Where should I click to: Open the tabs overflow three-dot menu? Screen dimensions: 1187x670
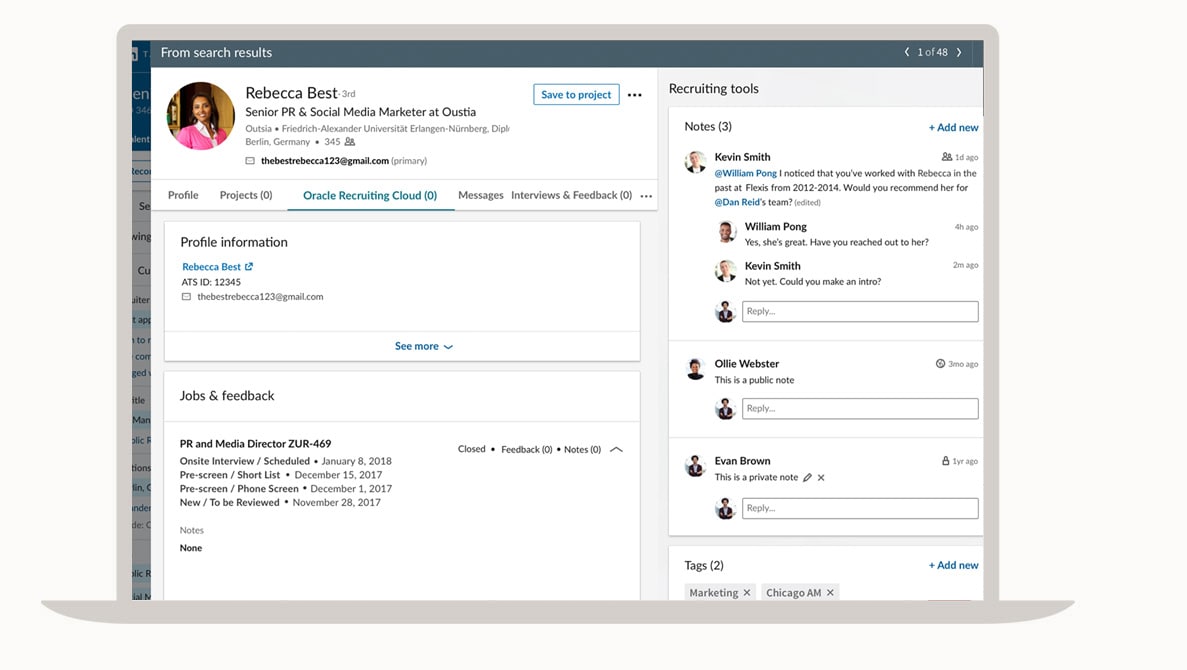tap(646, 196)
